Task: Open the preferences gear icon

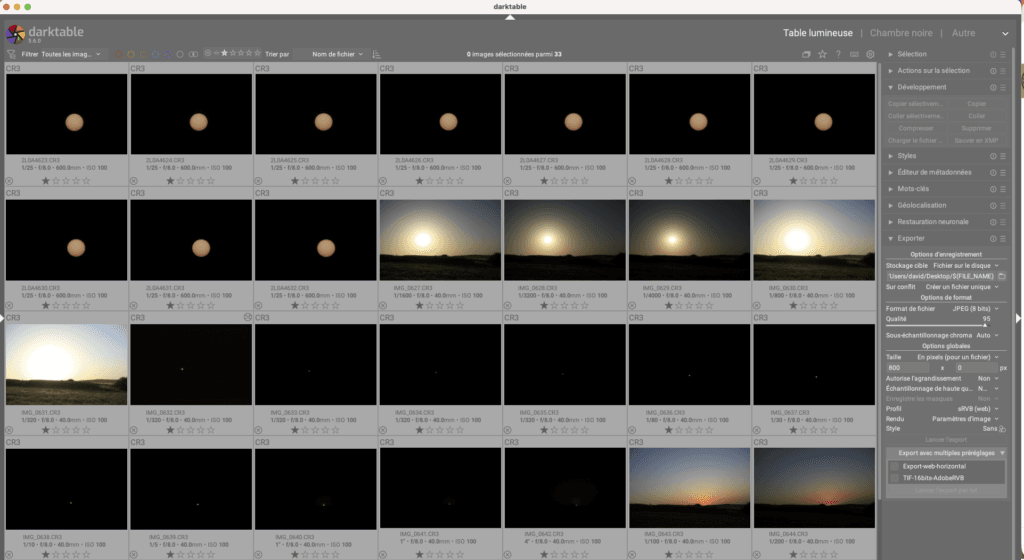Action: pos(870,54)
